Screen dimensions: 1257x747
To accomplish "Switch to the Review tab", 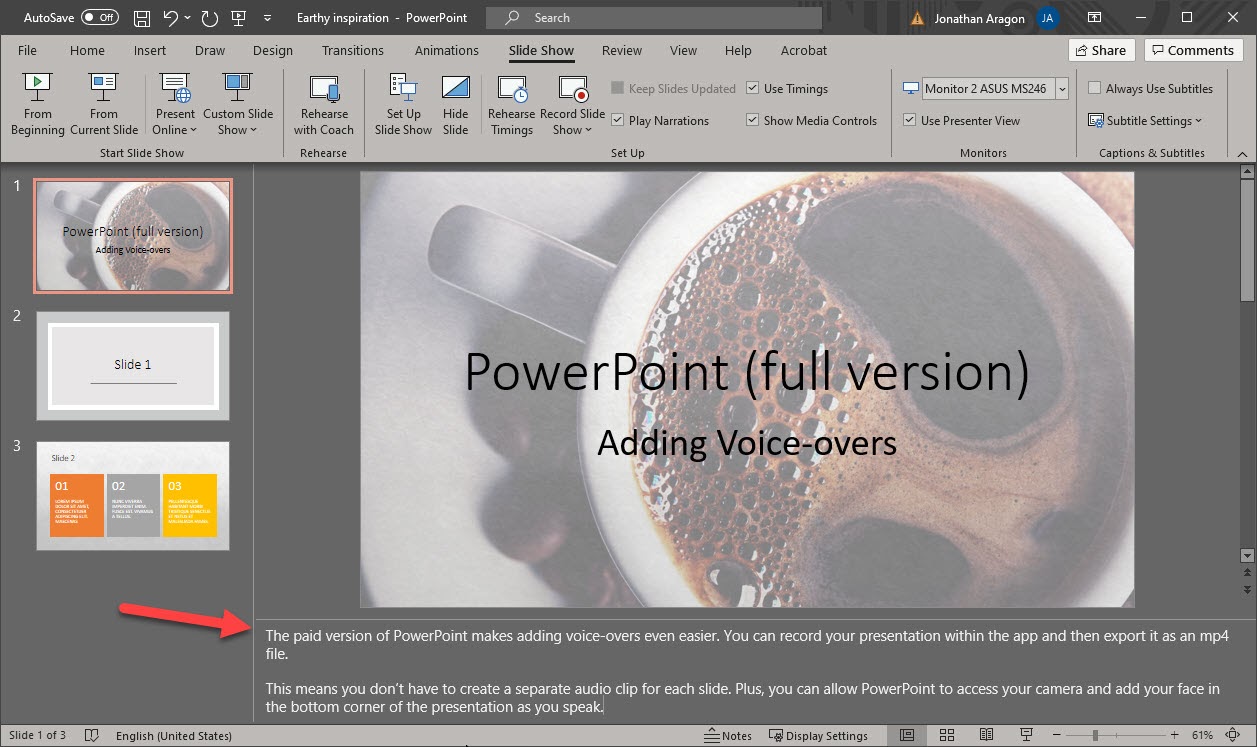I will click(x=622, y=50).
